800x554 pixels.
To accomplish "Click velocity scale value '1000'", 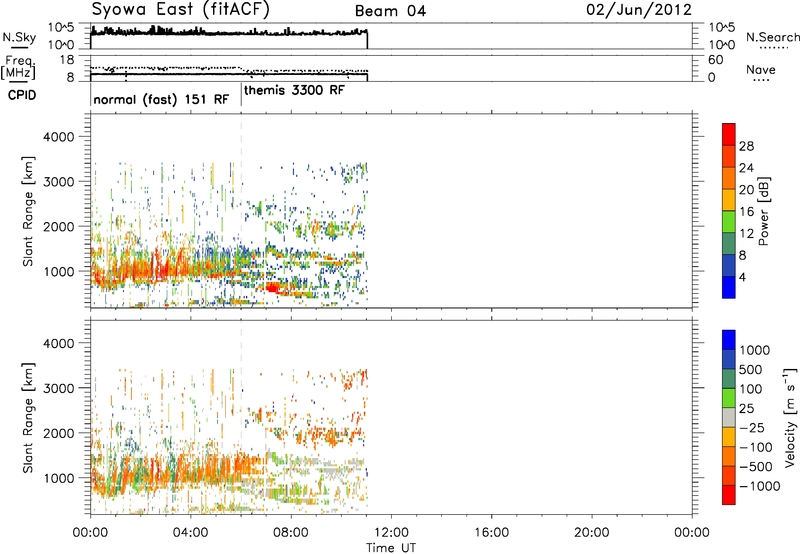I will click(x=755, y=350).
